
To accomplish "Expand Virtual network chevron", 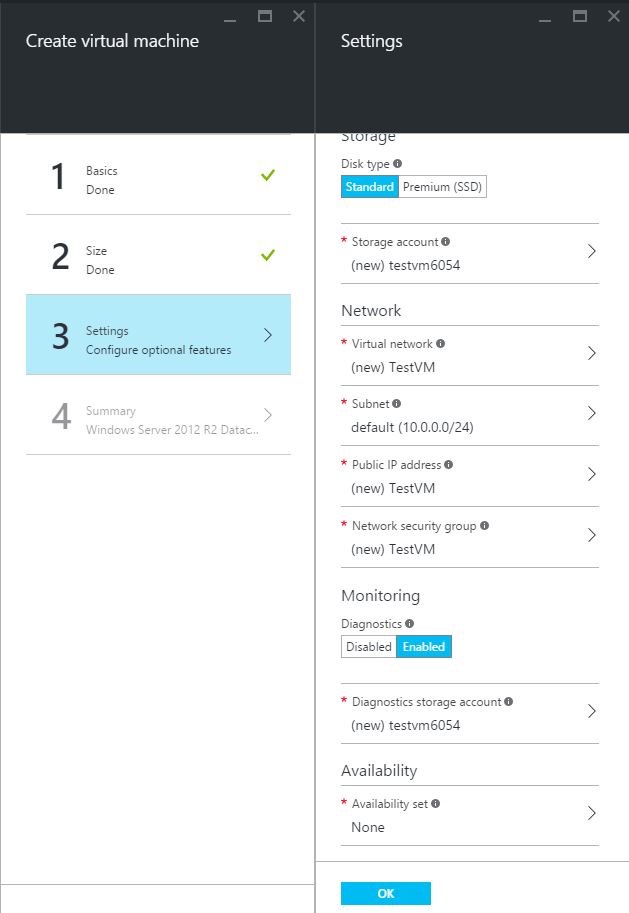I will [592, 353].
